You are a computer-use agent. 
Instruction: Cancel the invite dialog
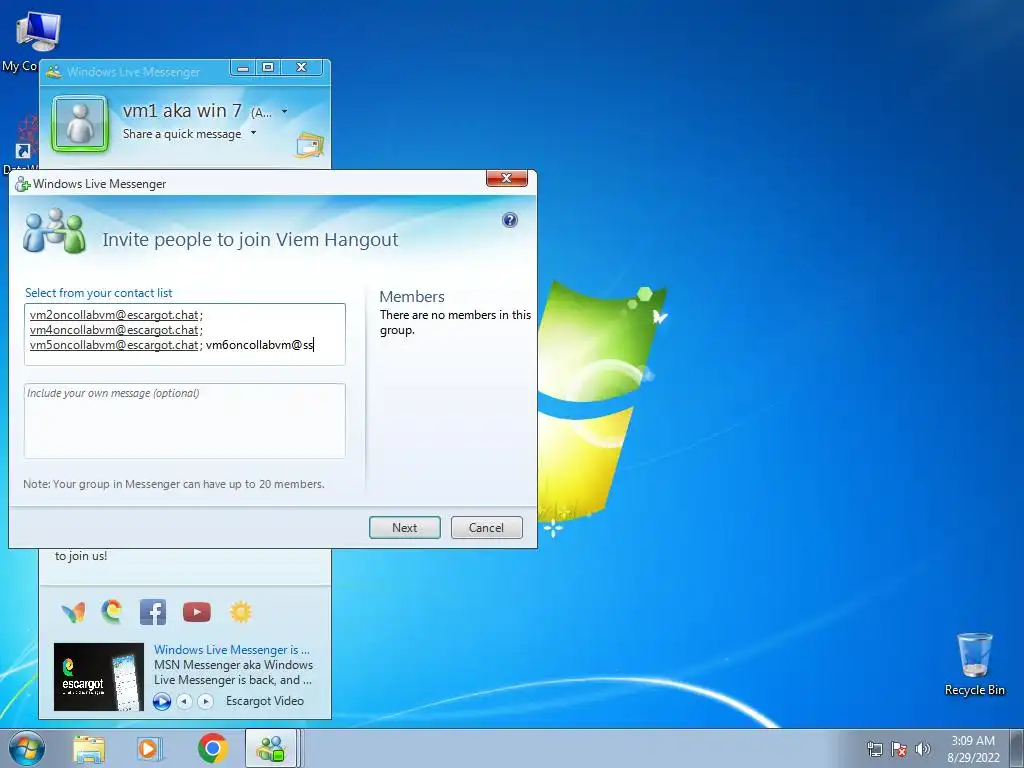487,528
